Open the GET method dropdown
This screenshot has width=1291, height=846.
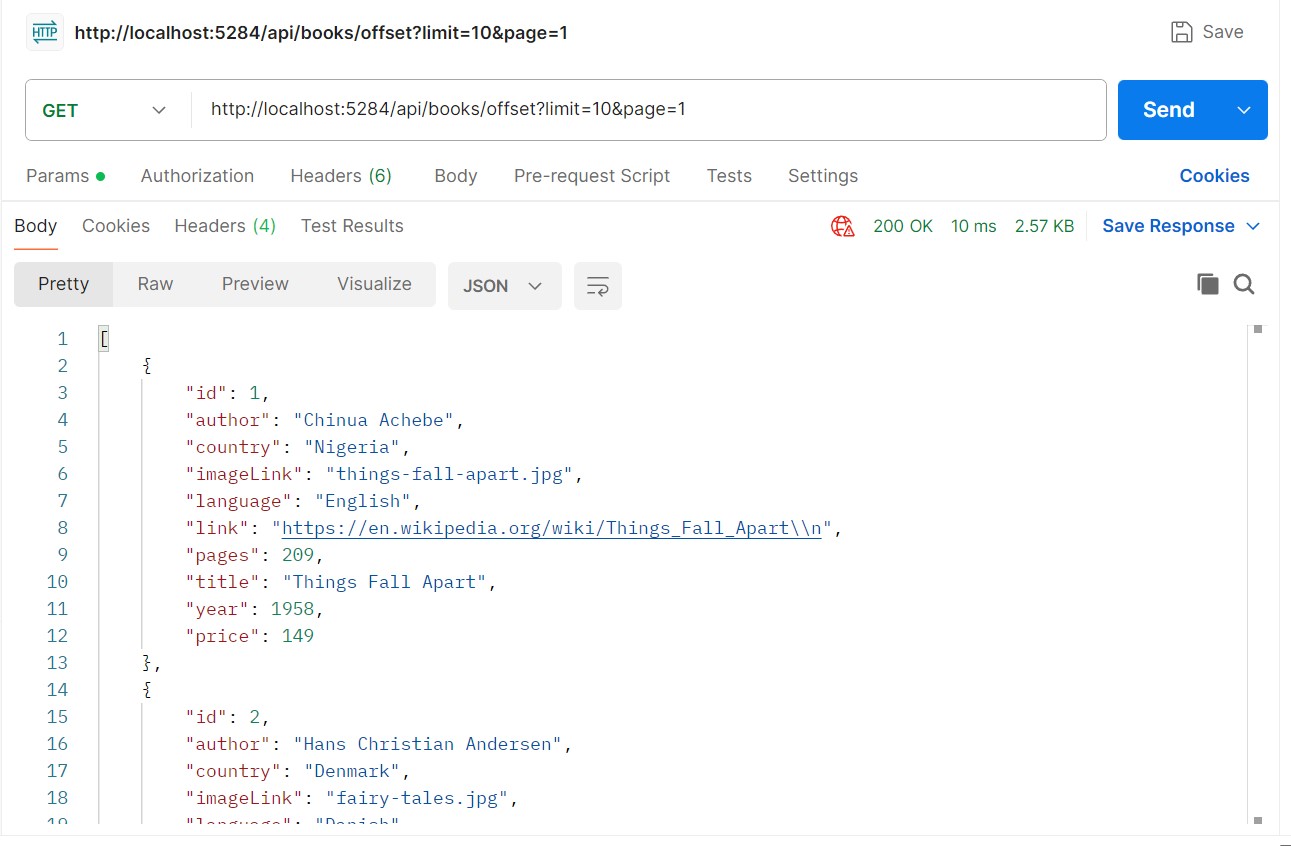[105, 110]
